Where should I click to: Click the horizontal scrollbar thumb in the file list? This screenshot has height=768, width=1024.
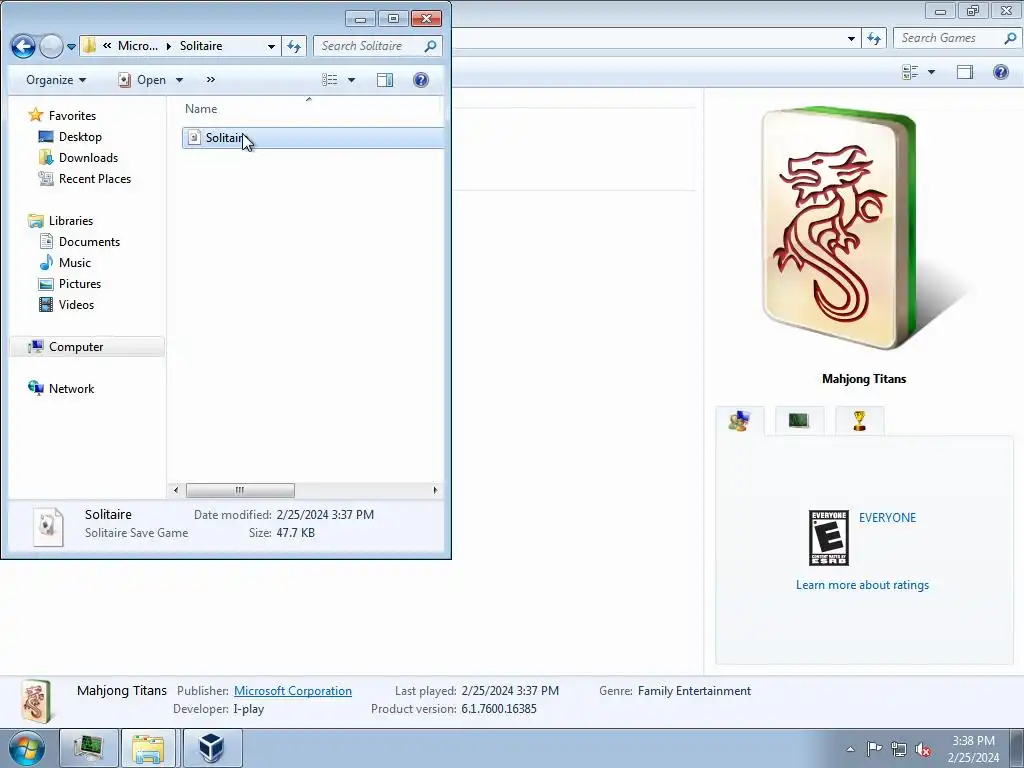(240, 490)
